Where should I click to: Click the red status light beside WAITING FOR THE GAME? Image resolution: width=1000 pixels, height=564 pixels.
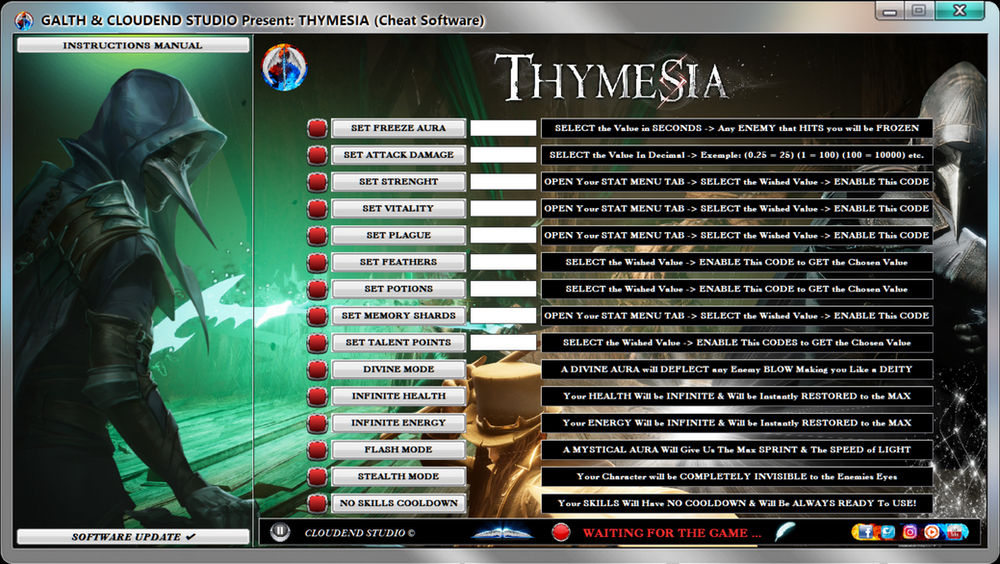pos(561,532)
